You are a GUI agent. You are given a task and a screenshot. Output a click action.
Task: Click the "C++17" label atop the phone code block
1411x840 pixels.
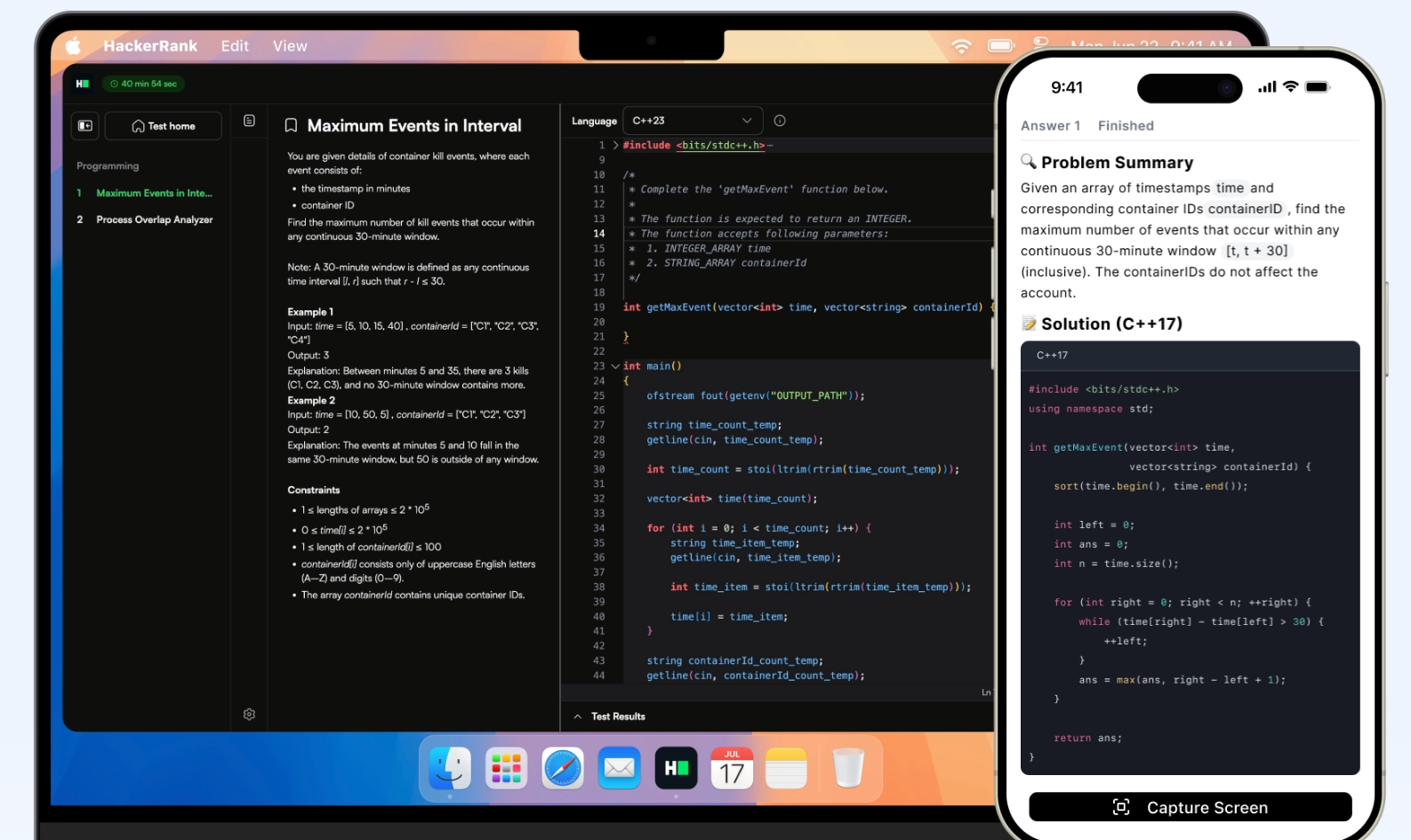click(1052, 356)
